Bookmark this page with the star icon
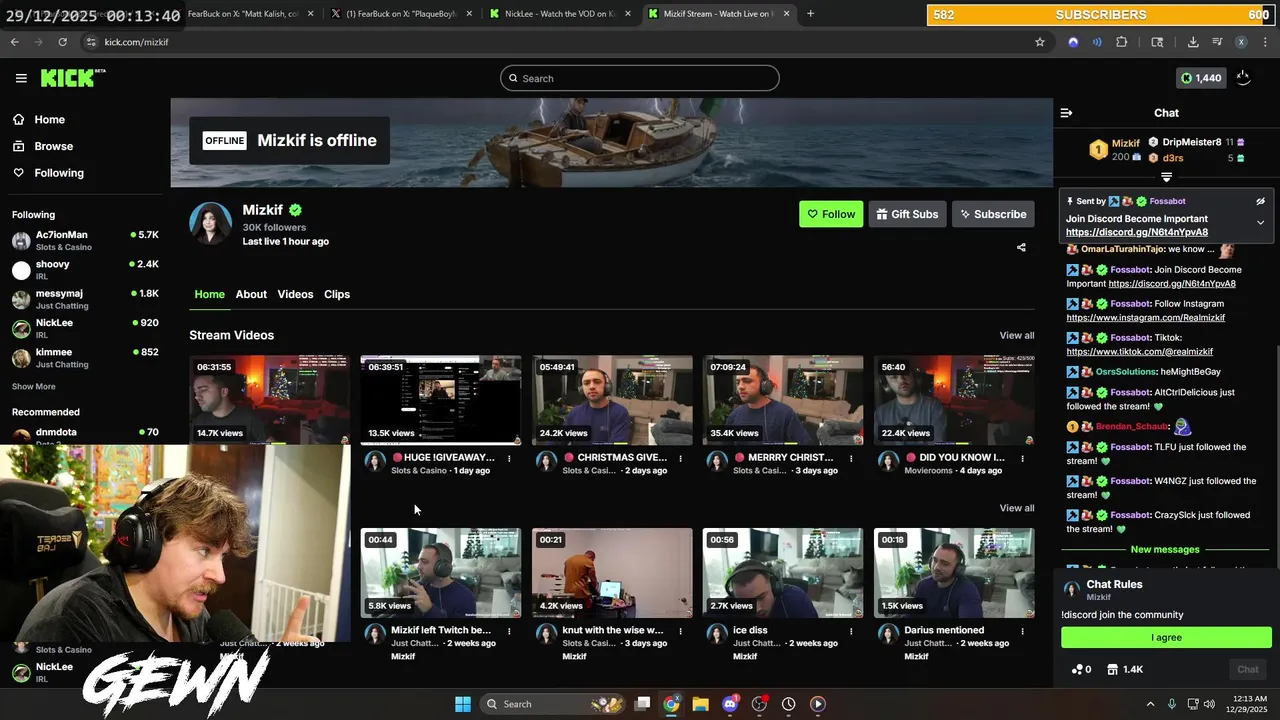The image size is (1280, 720). tap(1040, 42)
